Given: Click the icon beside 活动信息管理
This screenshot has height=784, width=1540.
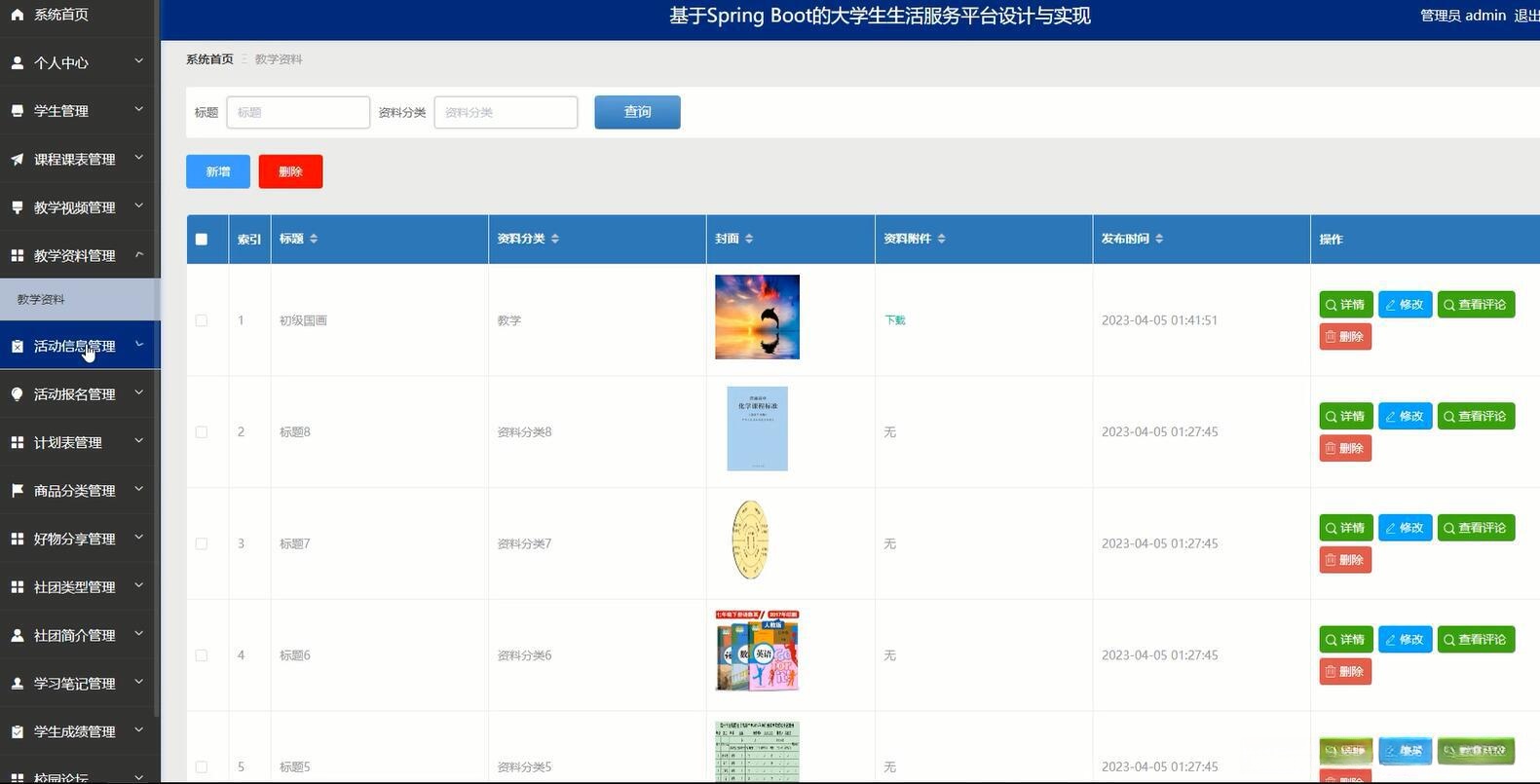Looking at the screenshot, I should [x=17, y=346].
